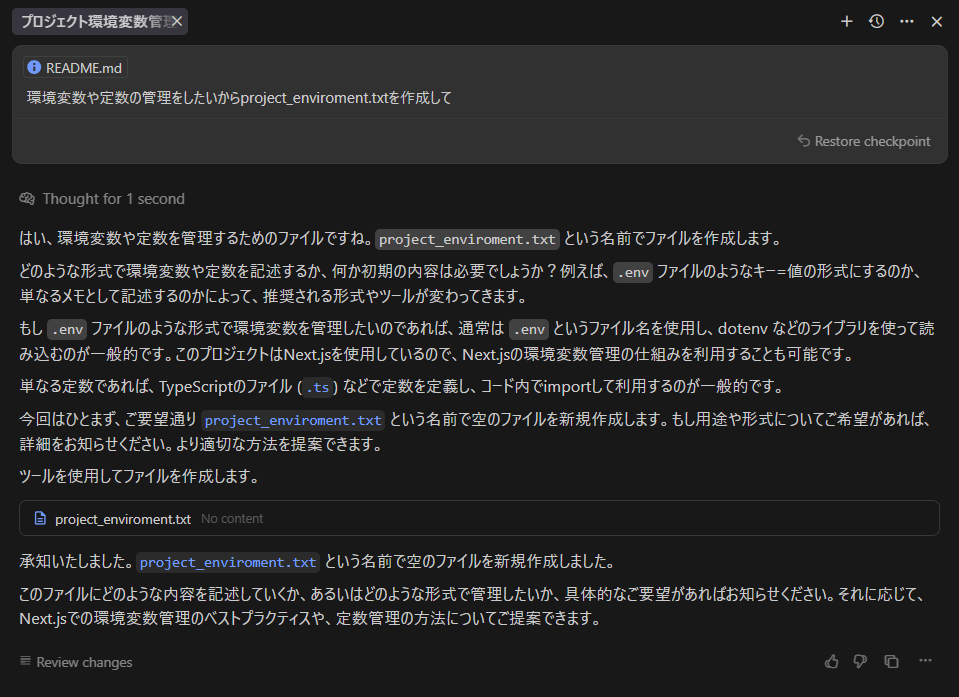This screenshot has height=697, width=959.
Task: Open more actions beside the copy icon
Action: 924,661
